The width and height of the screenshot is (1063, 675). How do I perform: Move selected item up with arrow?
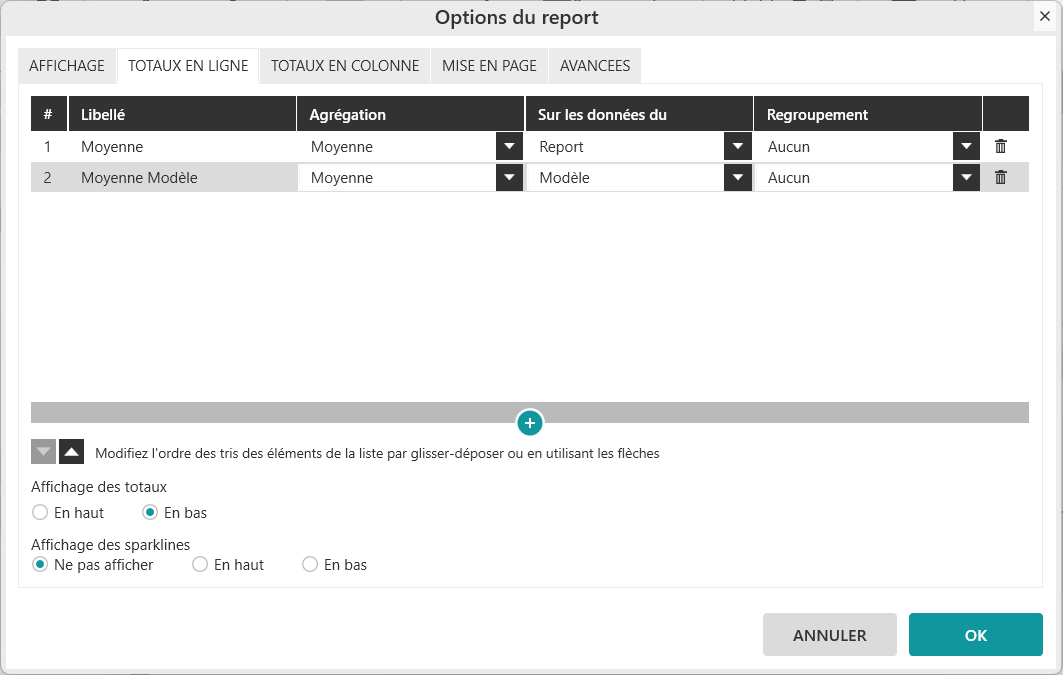pos(71,452)
